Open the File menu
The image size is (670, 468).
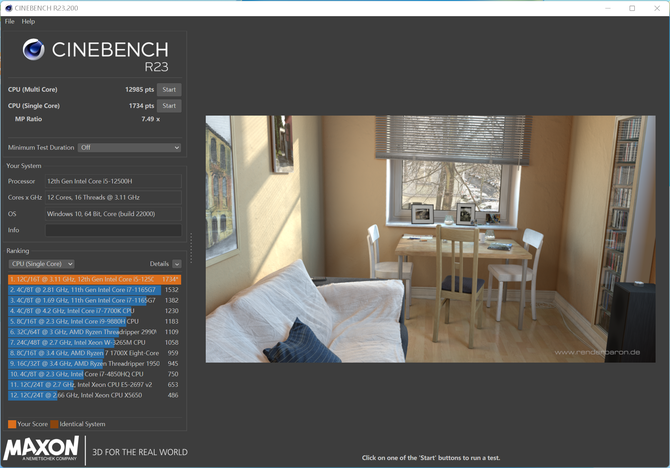(9, 21)
